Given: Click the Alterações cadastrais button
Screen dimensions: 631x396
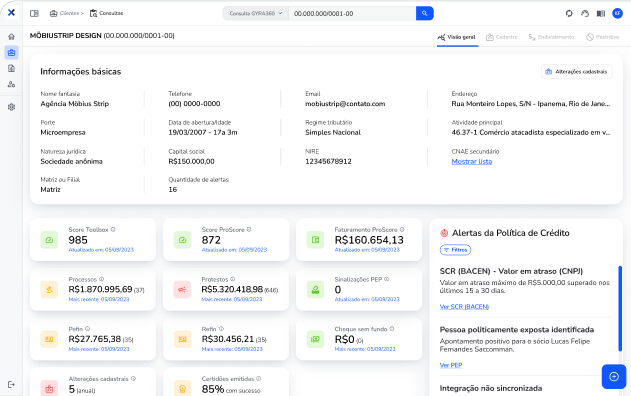Looking at the screenshot, I should [577, 72].
